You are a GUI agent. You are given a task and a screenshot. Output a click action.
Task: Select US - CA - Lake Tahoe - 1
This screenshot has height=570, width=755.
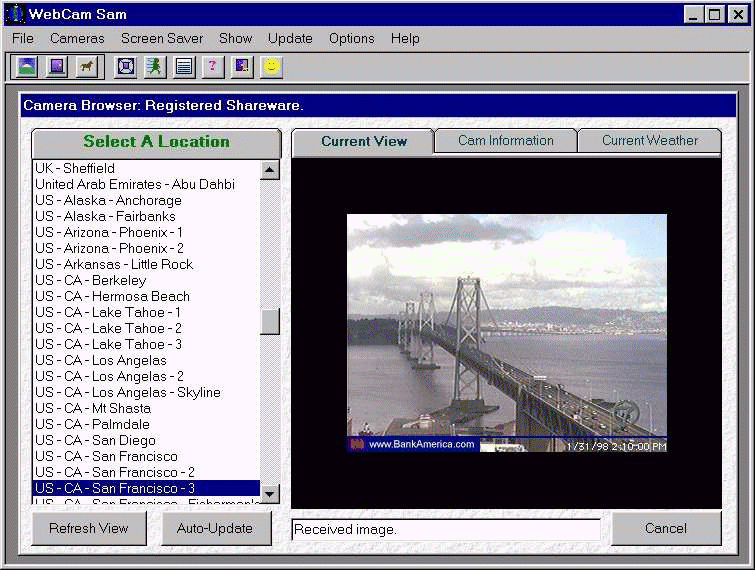tap(108, 312)
